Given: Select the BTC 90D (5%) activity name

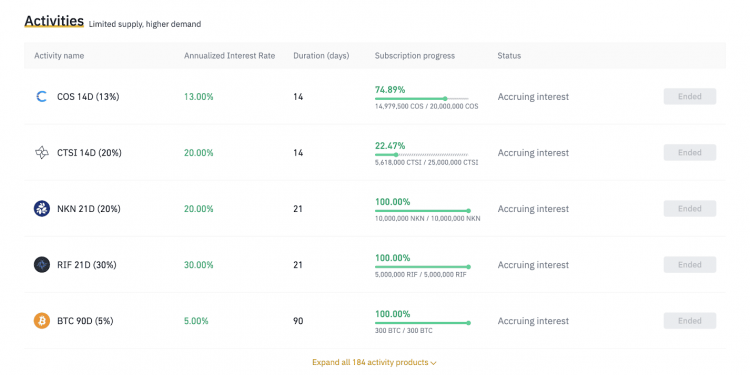Looking at the screenshot, I should 85,321.
